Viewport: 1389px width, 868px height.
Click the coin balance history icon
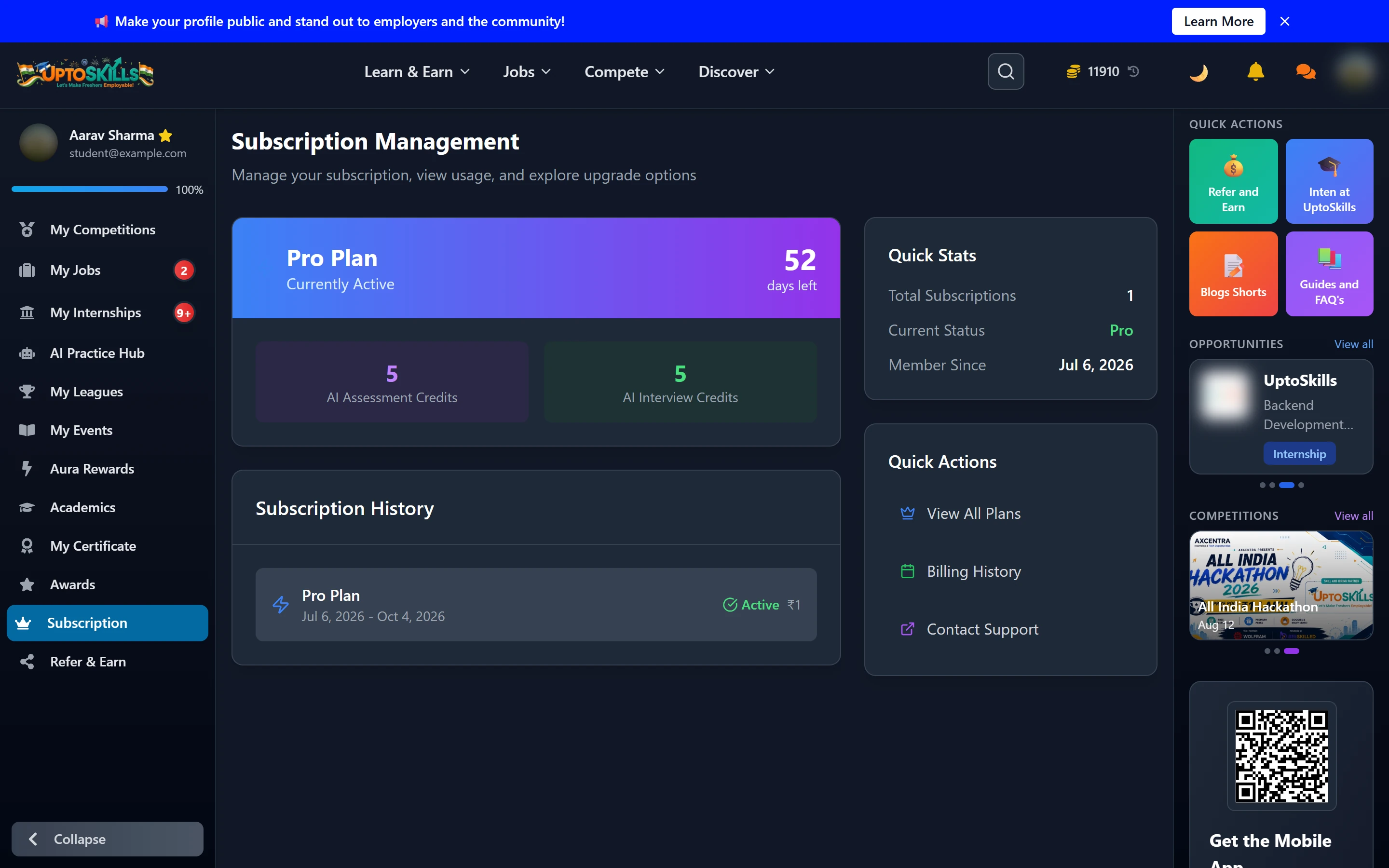[x=1133, y=71]
